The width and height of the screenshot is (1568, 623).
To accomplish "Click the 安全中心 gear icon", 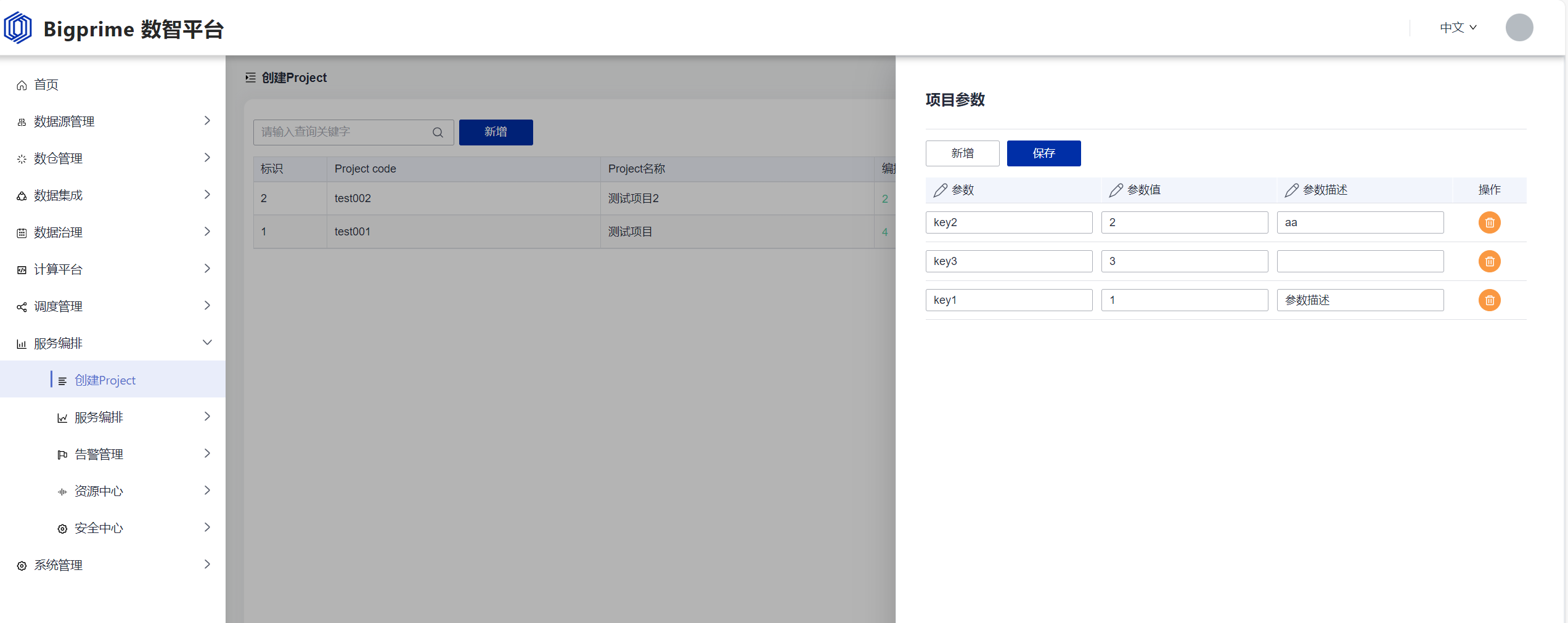I will tap(62, 529).
